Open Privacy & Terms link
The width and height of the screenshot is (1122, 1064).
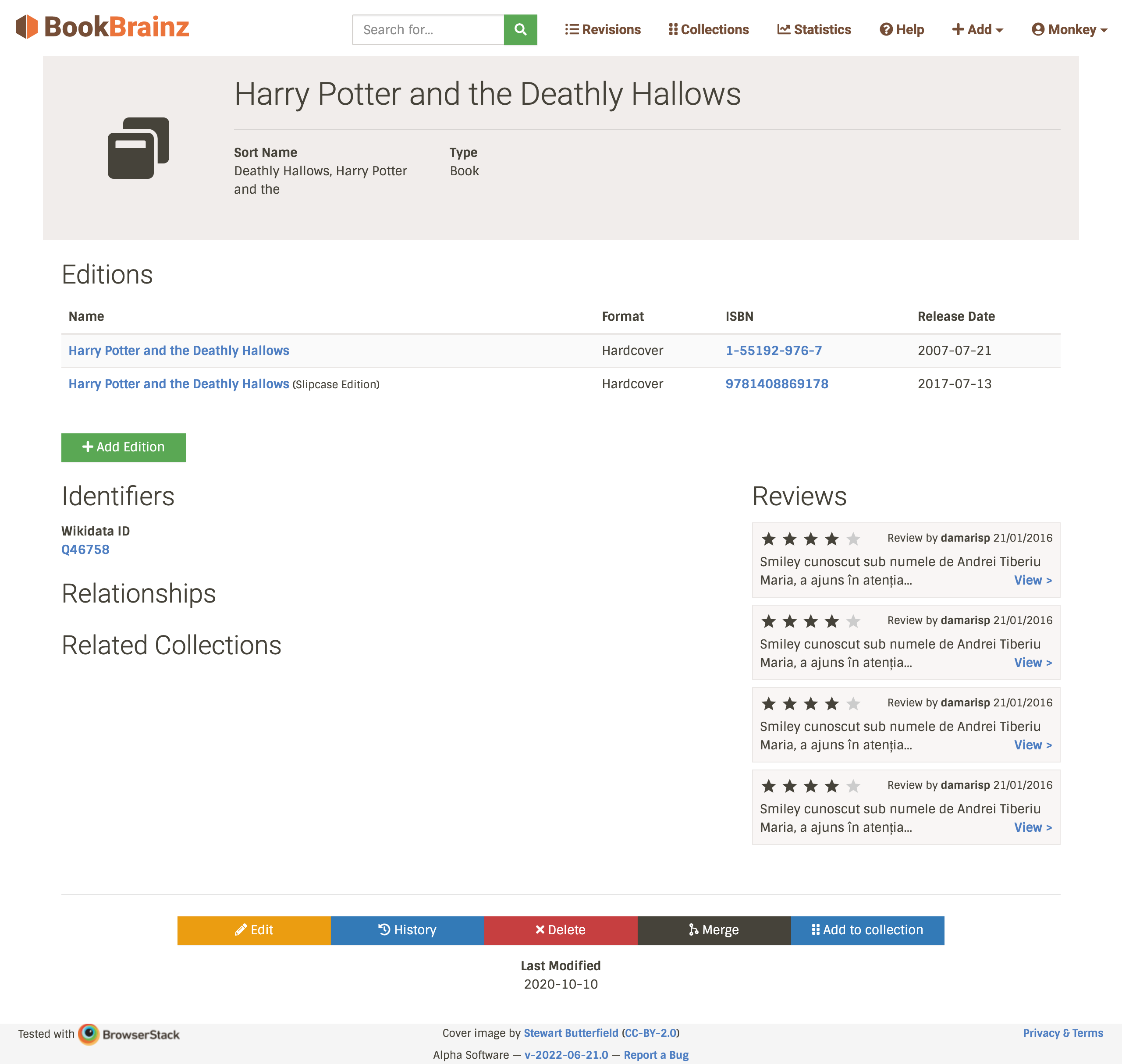coord(1063,1033)
